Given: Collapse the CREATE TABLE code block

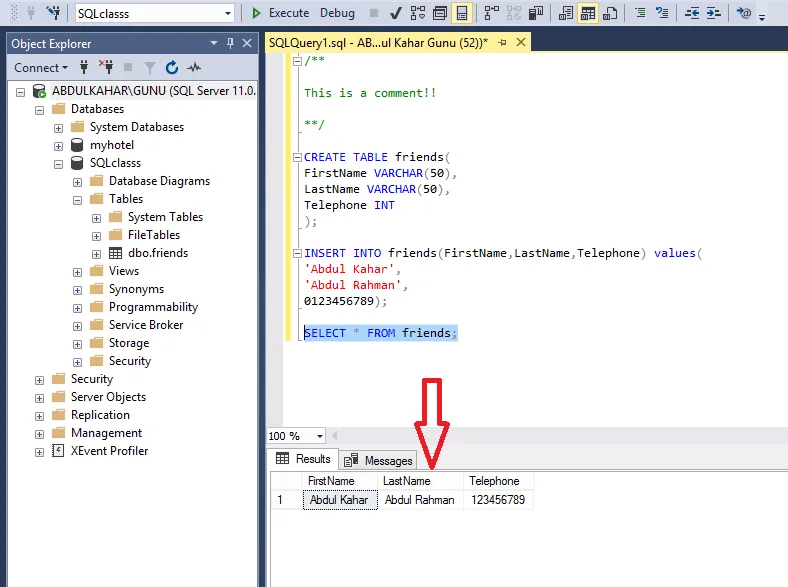Looking at the screenshot, I should click(x=297, y=157).
